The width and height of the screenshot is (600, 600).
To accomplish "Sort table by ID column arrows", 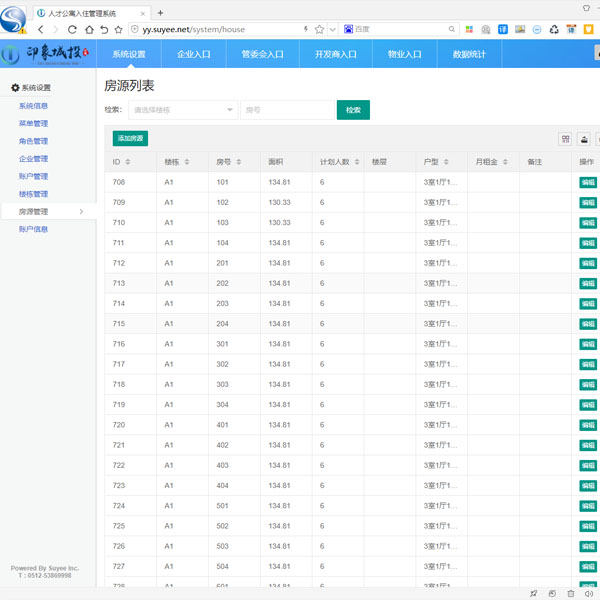I will coord(127,161).
